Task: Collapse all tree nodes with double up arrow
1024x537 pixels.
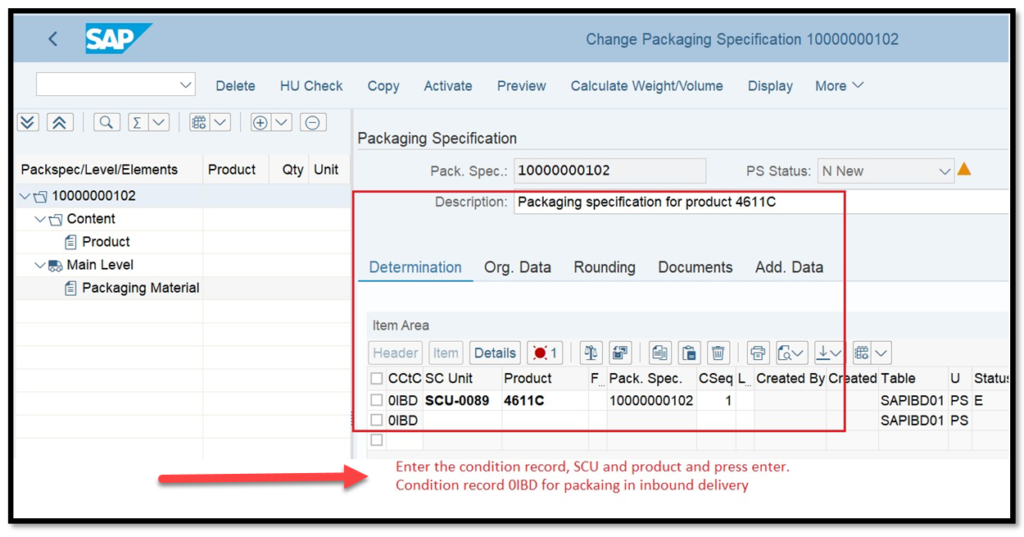Action: tap(59, 122)
